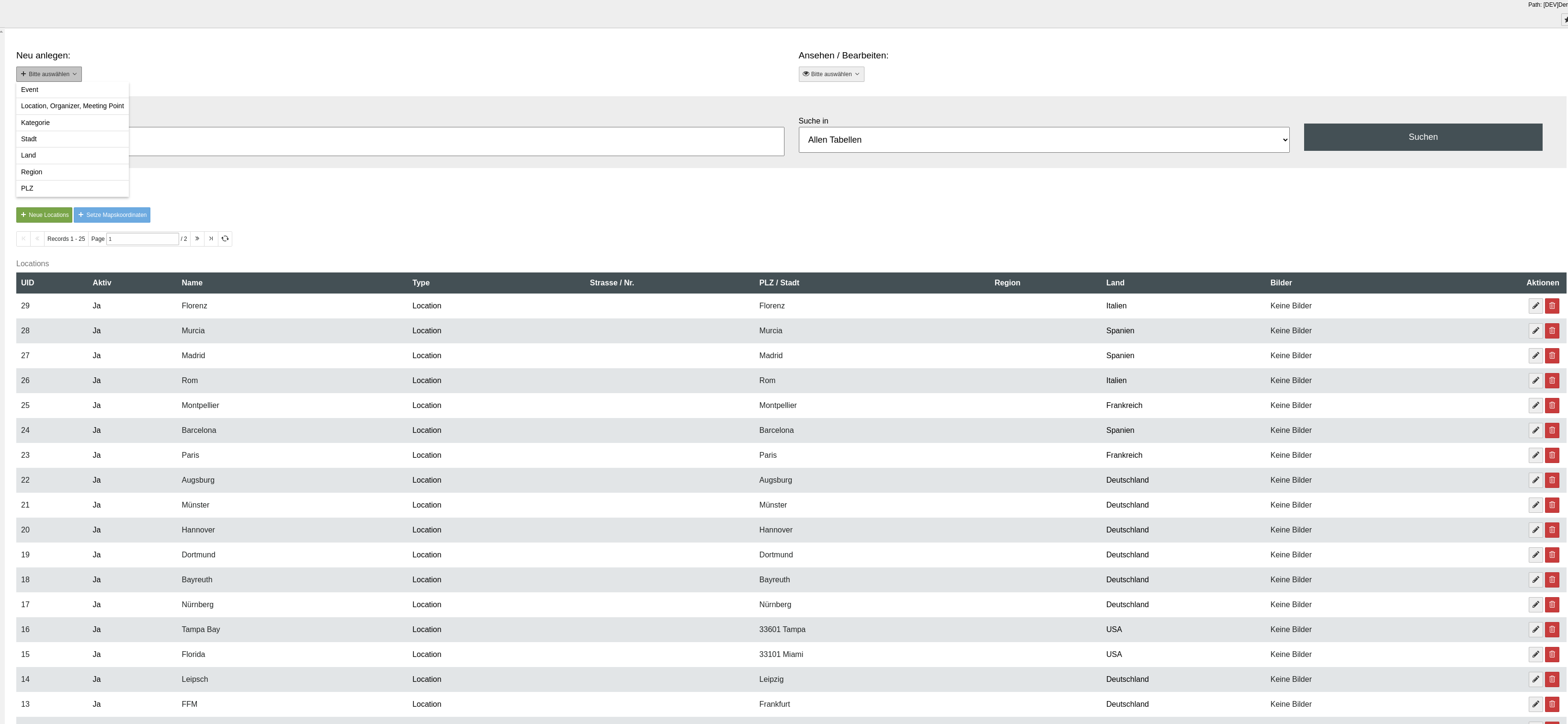Click the Suchen button
This screenshot has height=724, width=1568.
[x=1422, y=137]
